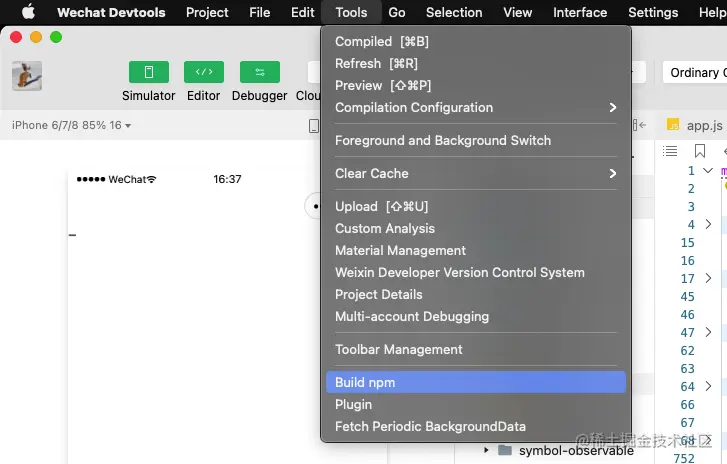This screenshot has width=727, height=464.
Task: Collapse code fold at line 1
Action: (x=708, y=171)
